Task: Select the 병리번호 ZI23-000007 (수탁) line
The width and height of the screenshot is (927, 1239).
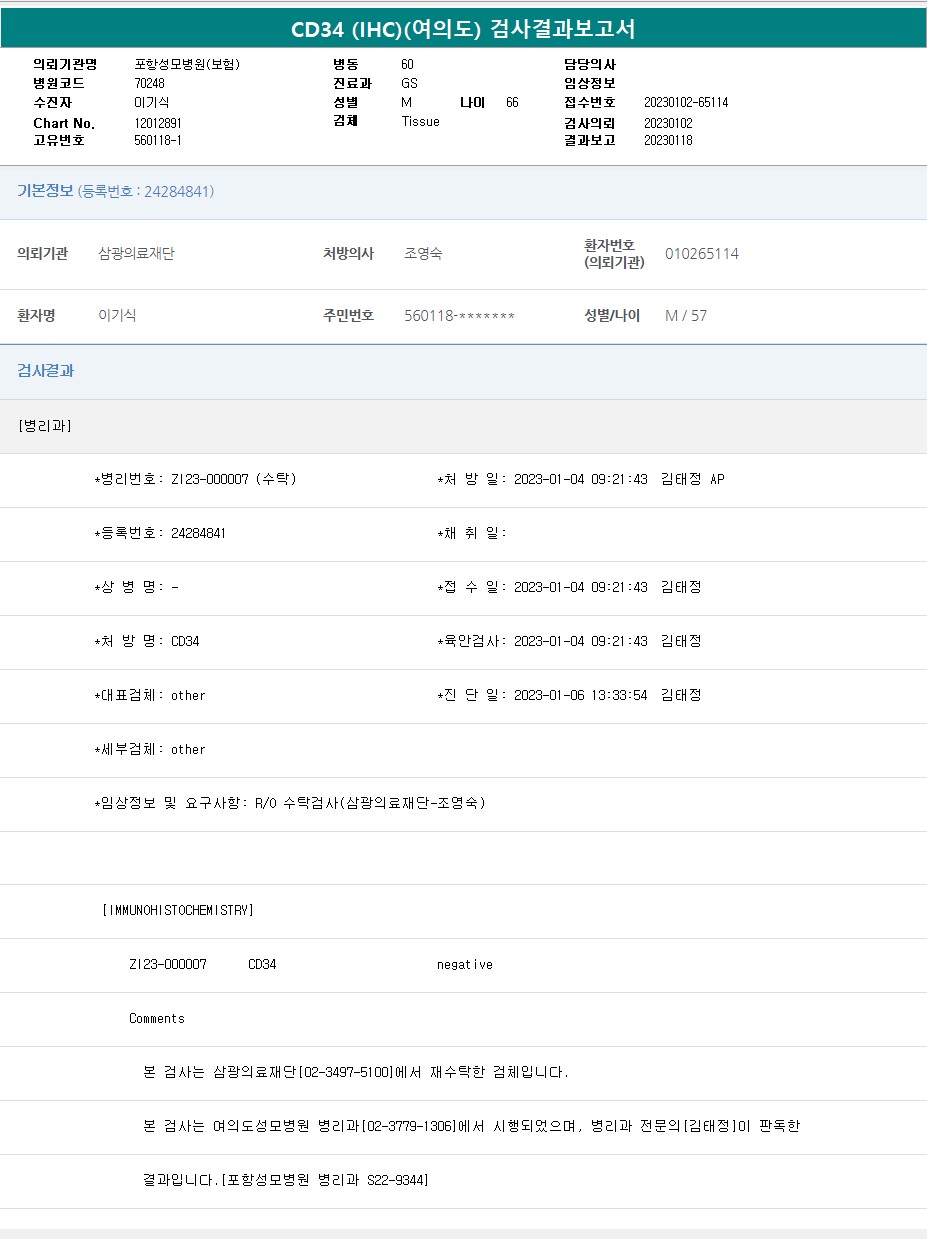Action: point(195,479)
